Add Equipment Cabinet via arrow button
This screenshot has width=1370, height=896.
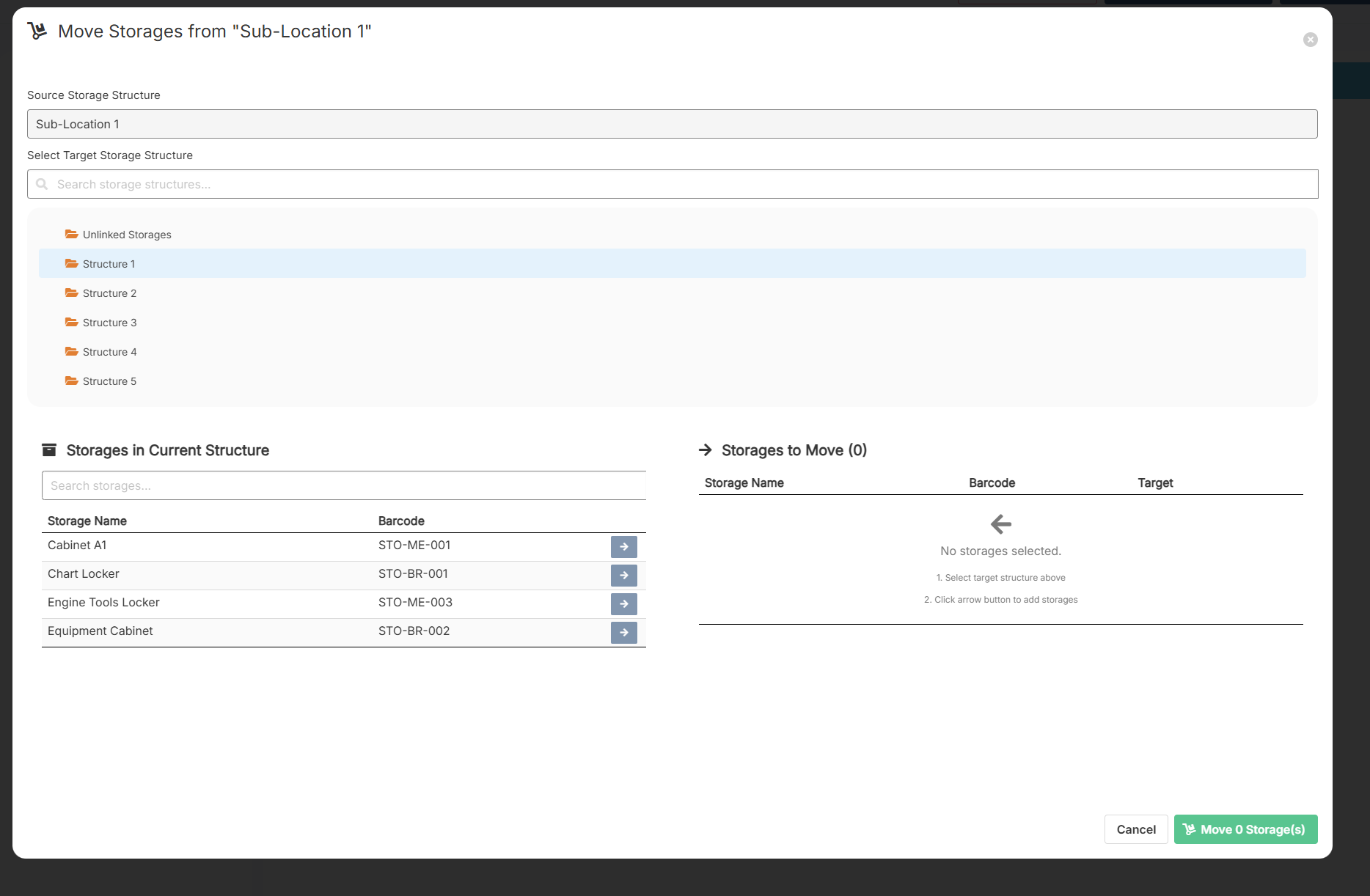623,633
